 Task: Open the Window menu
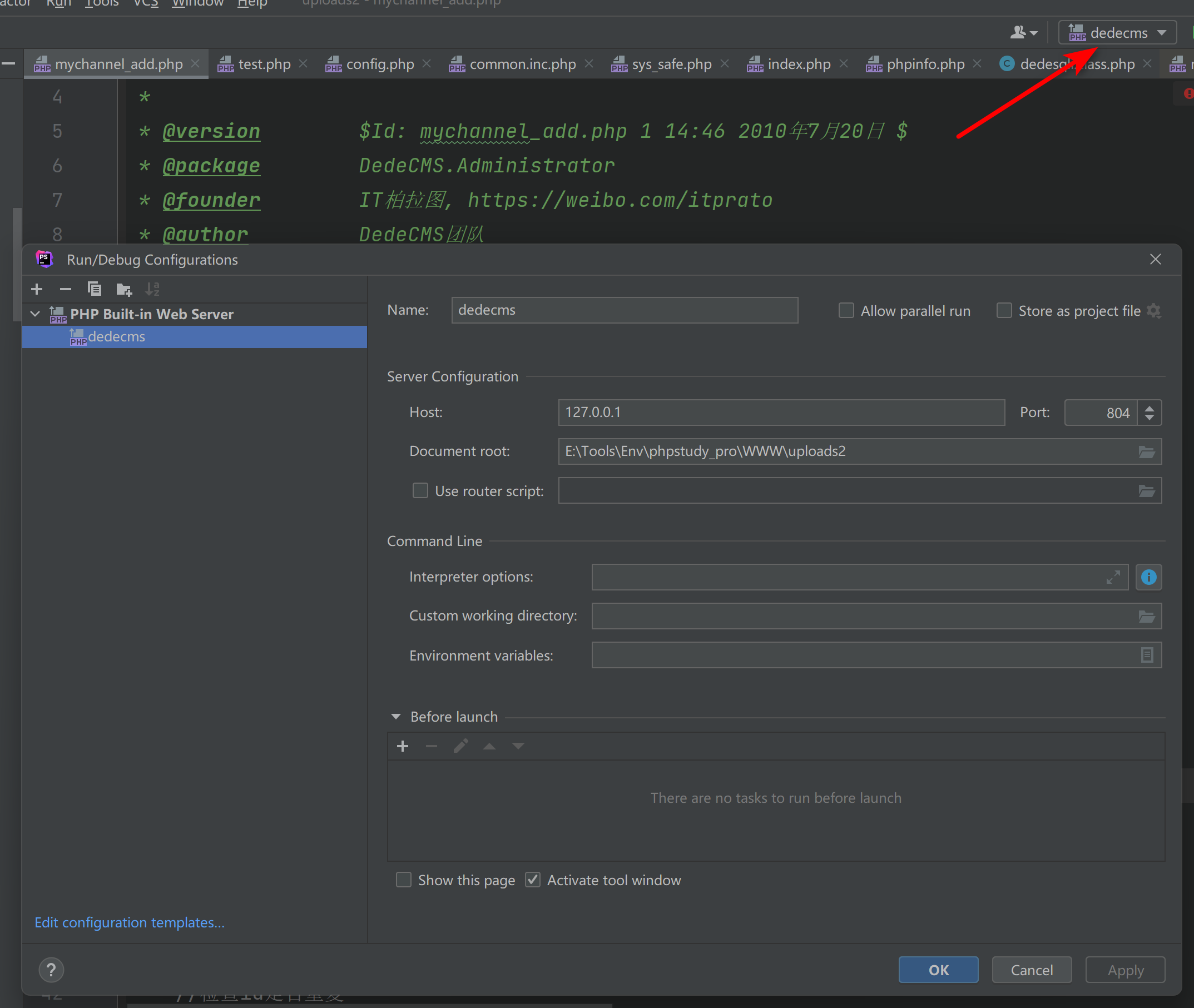point(197,3)
